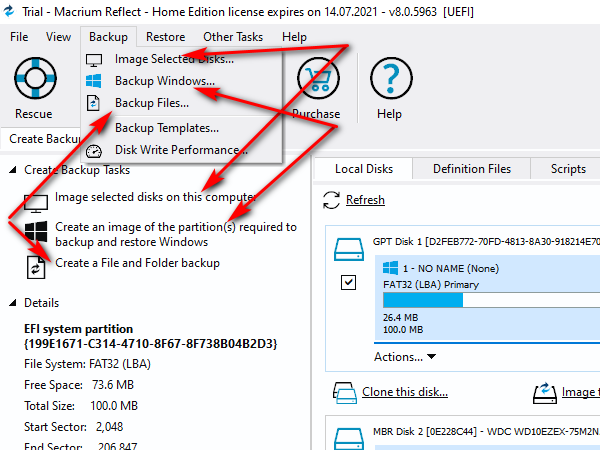Screen dimensions: 600x450
Task: Click the Image this disk icon with arrows
Action: tap(545, 393)
